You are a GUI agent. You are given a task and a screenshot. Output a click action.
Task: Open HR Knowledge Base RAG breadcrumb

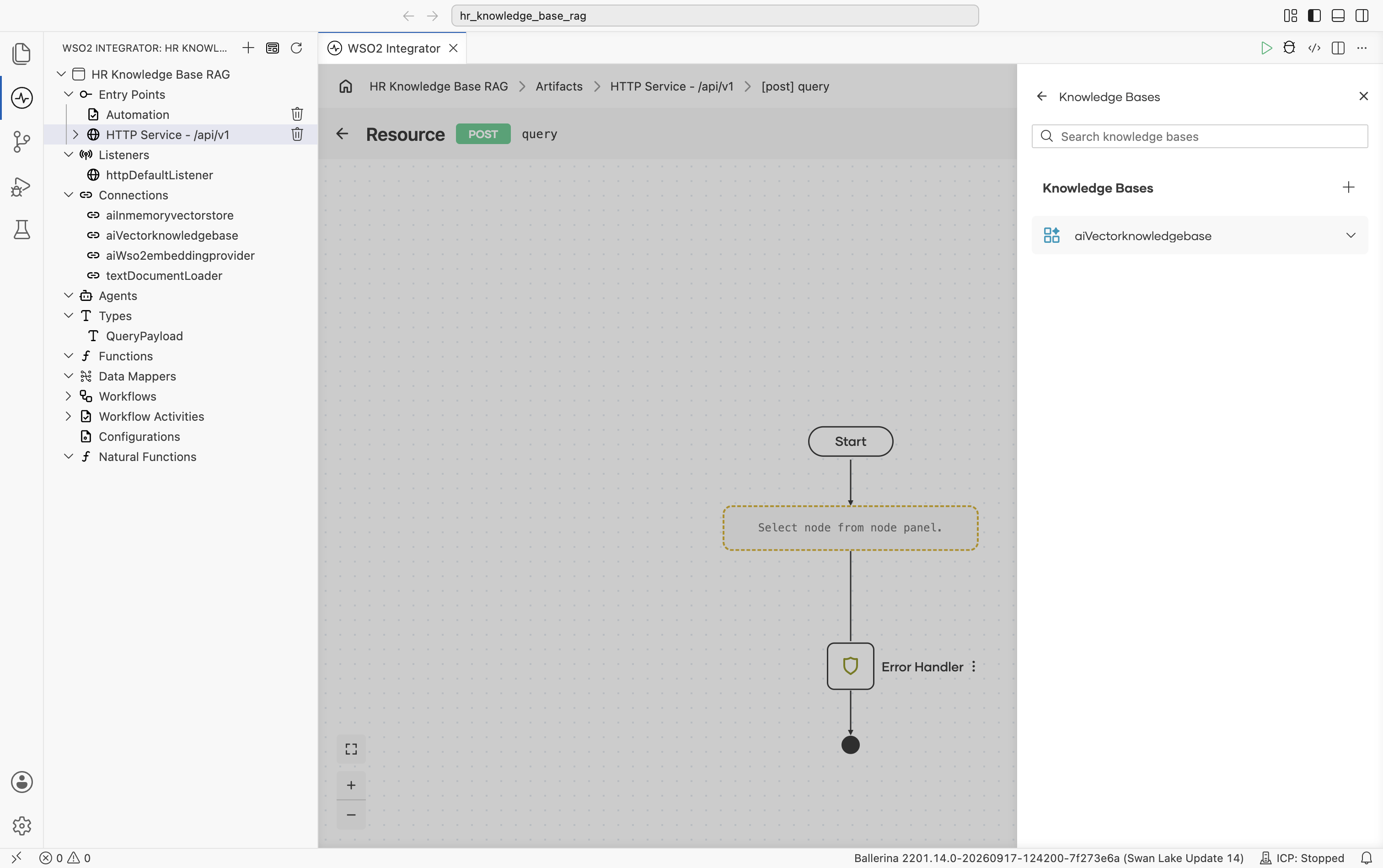click(x=439, y=86)
